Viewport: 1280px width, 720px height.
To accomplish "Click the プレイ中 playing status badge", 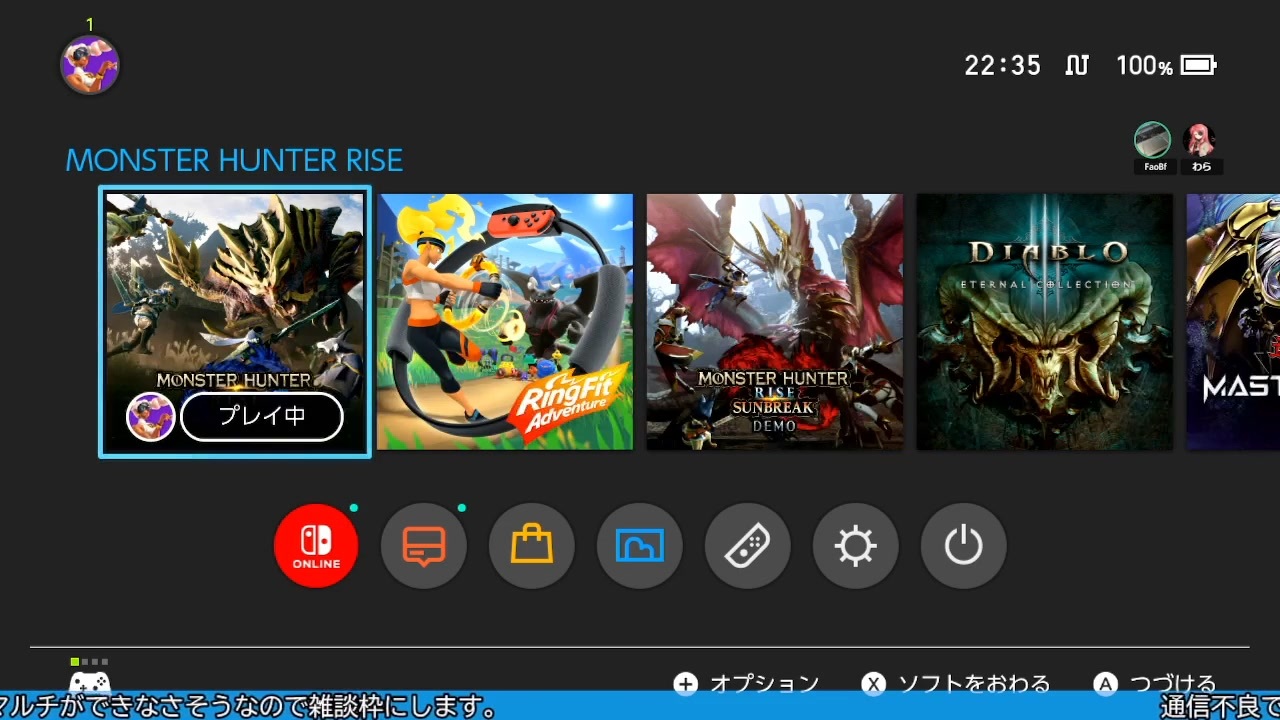I will point(262,417).
